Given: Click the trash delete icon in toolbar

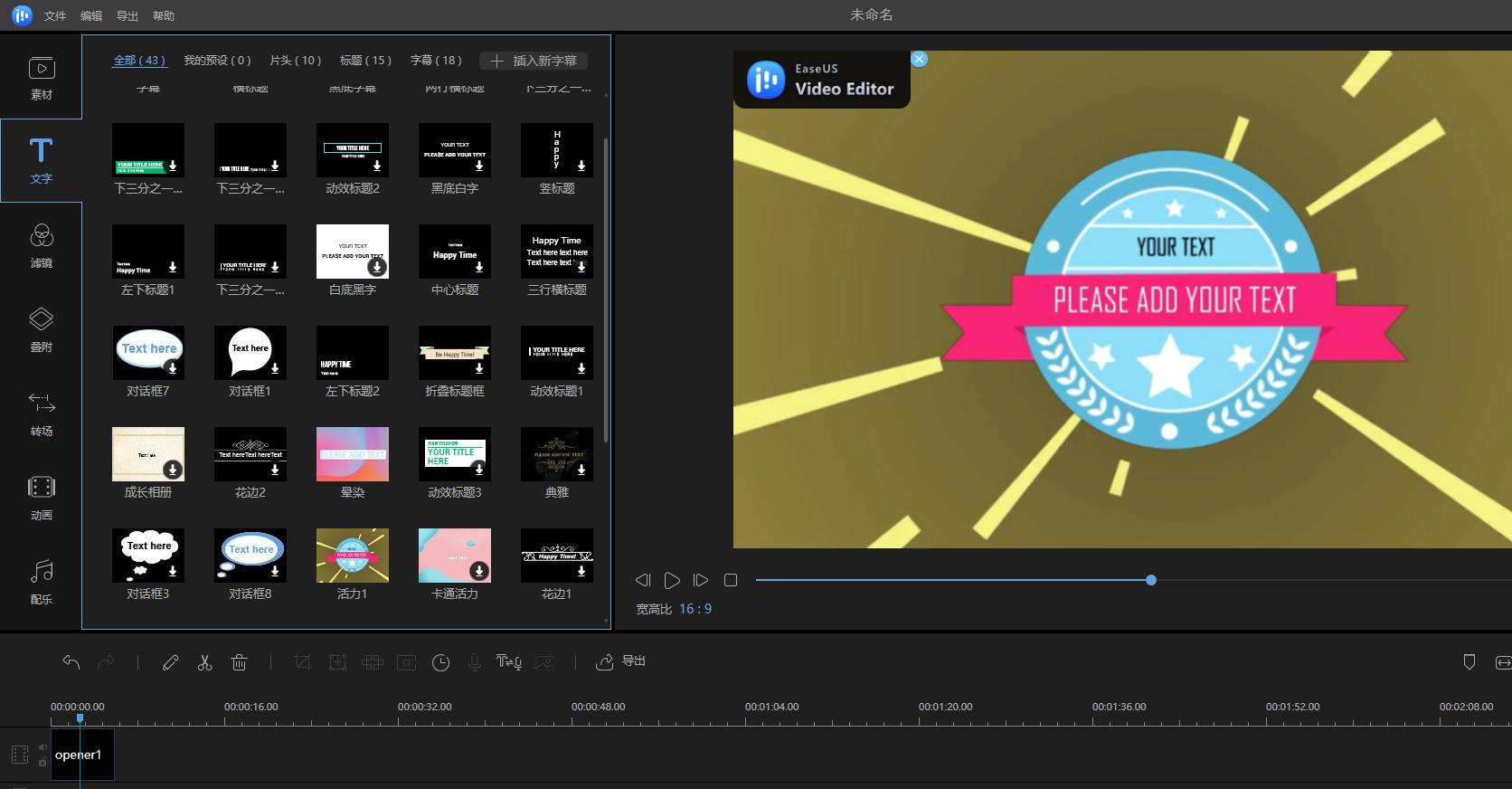Looking at the screenshot, I should (239, 662).
